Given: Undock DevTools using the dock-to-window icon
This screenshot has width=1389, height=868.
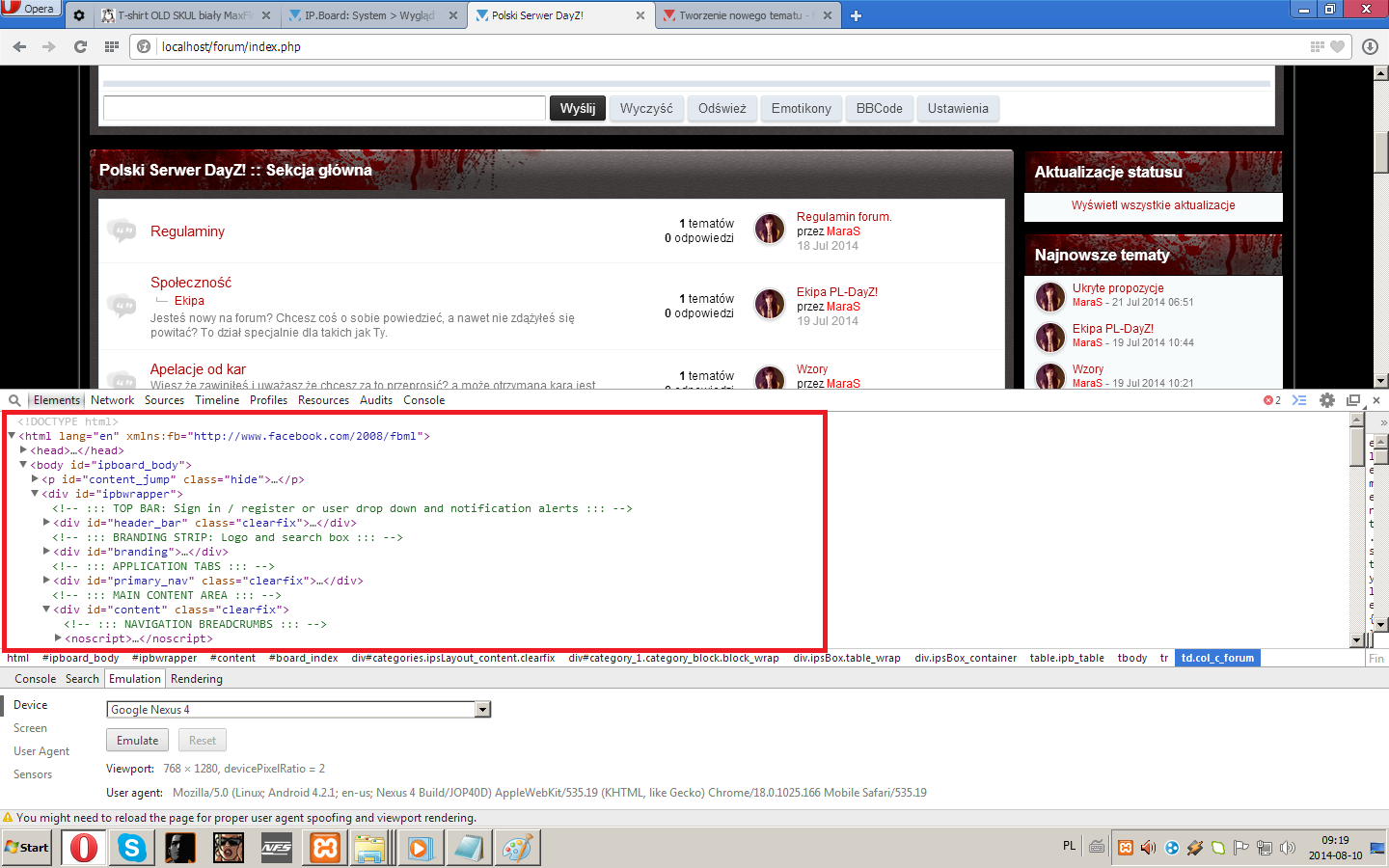Looking at the screenshot, I should click(x=1353, y=399).
